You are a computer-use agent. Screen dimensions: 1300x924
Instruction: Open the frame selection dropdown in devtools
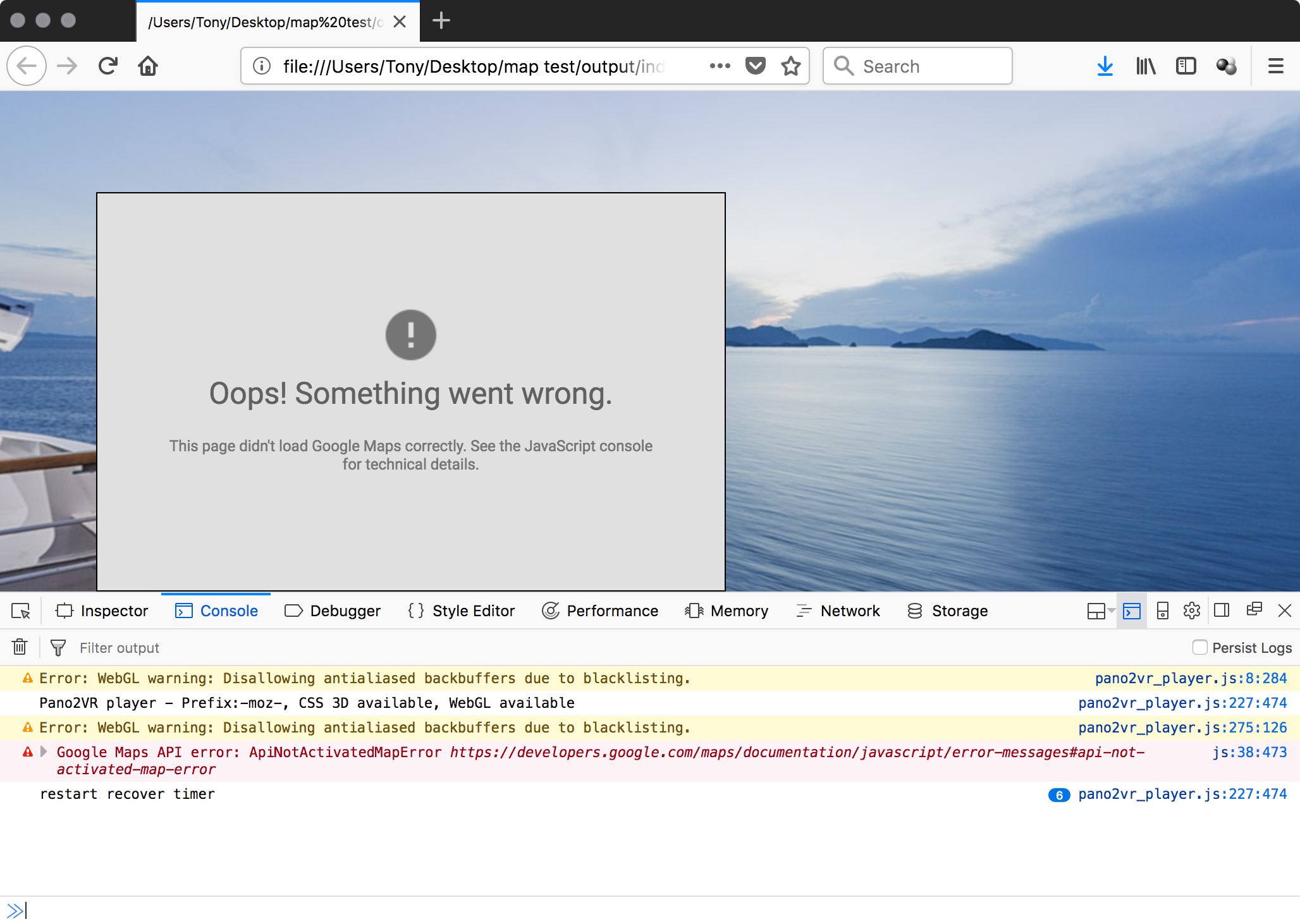pyautogui.click(x=1100, y=611)
